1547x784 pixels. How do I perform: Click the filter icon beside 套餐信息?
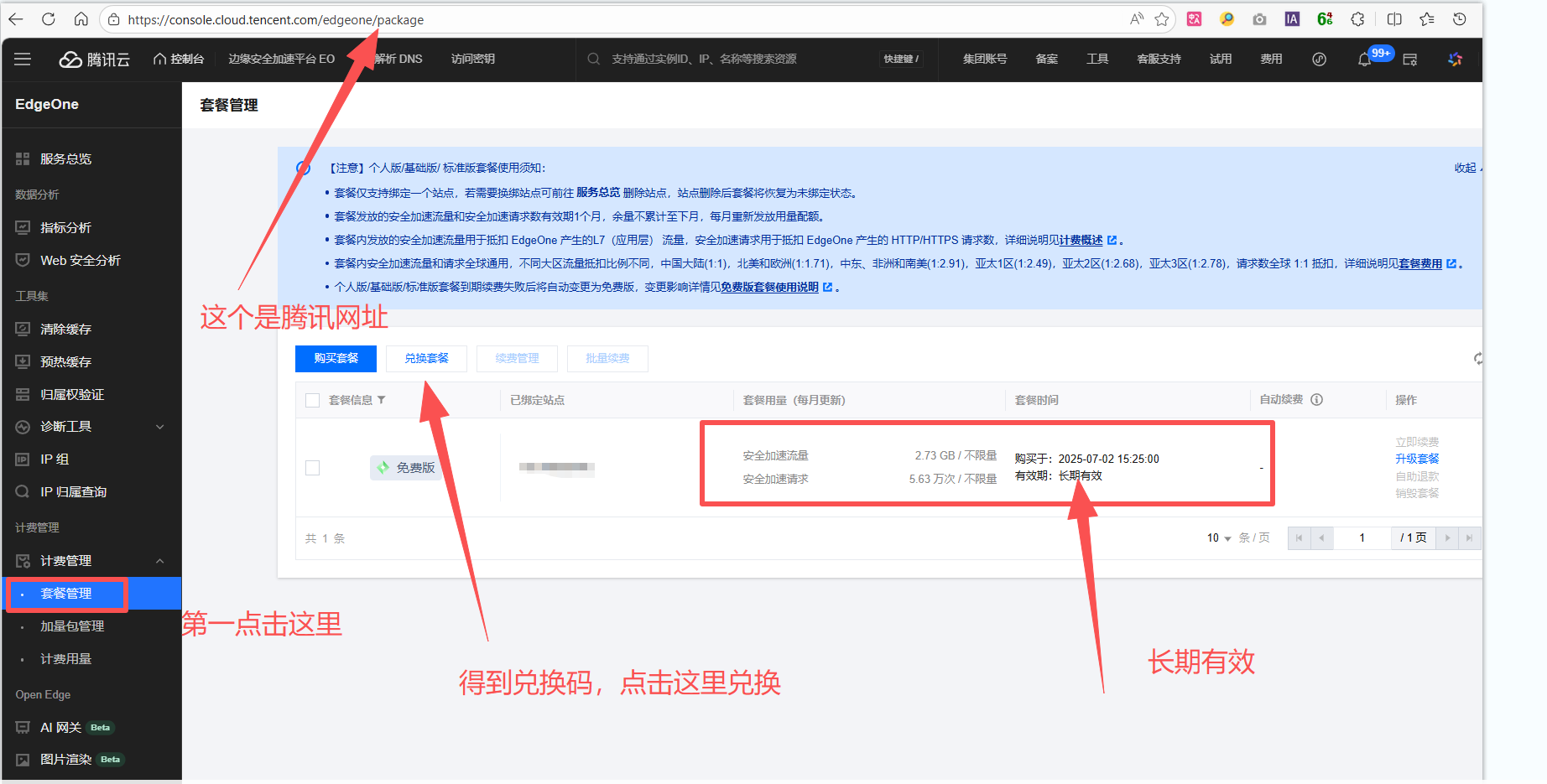[x=382, y=400]
